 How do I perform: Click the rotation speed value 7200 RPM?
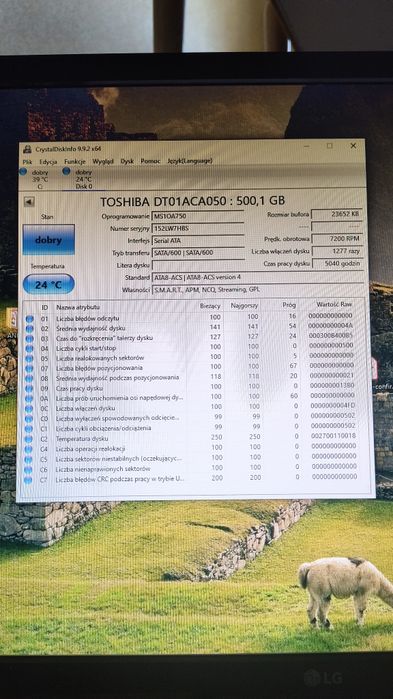337,238
